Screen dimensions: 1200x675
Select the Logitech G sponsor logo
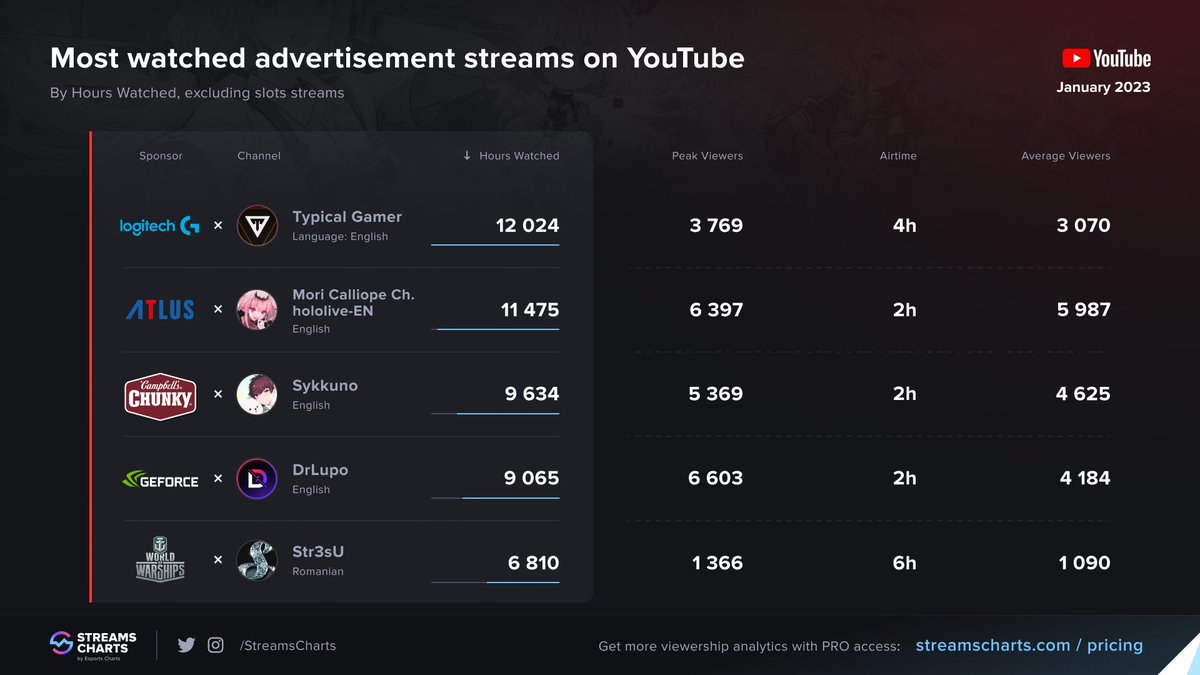[159, 225]
